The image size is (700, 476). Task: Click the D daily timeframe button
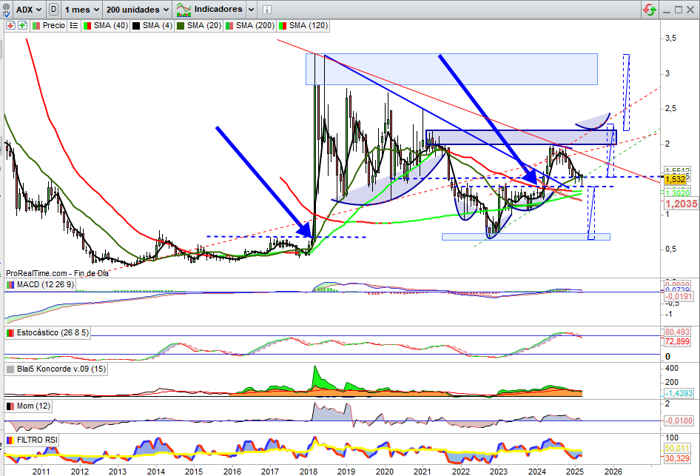(53, 9)
